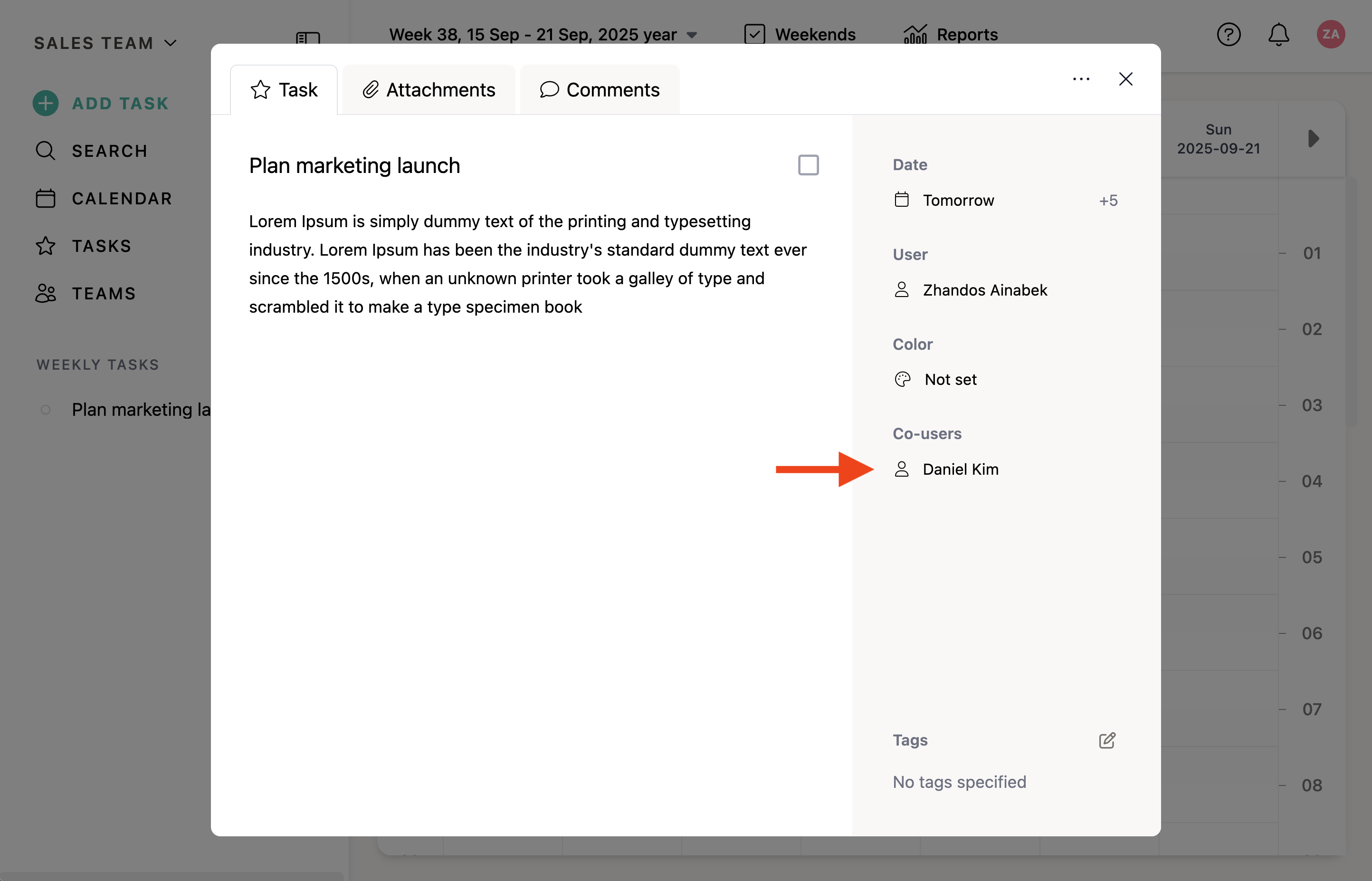
Task: Click the Not set color value
Action: tap(950, 379)
